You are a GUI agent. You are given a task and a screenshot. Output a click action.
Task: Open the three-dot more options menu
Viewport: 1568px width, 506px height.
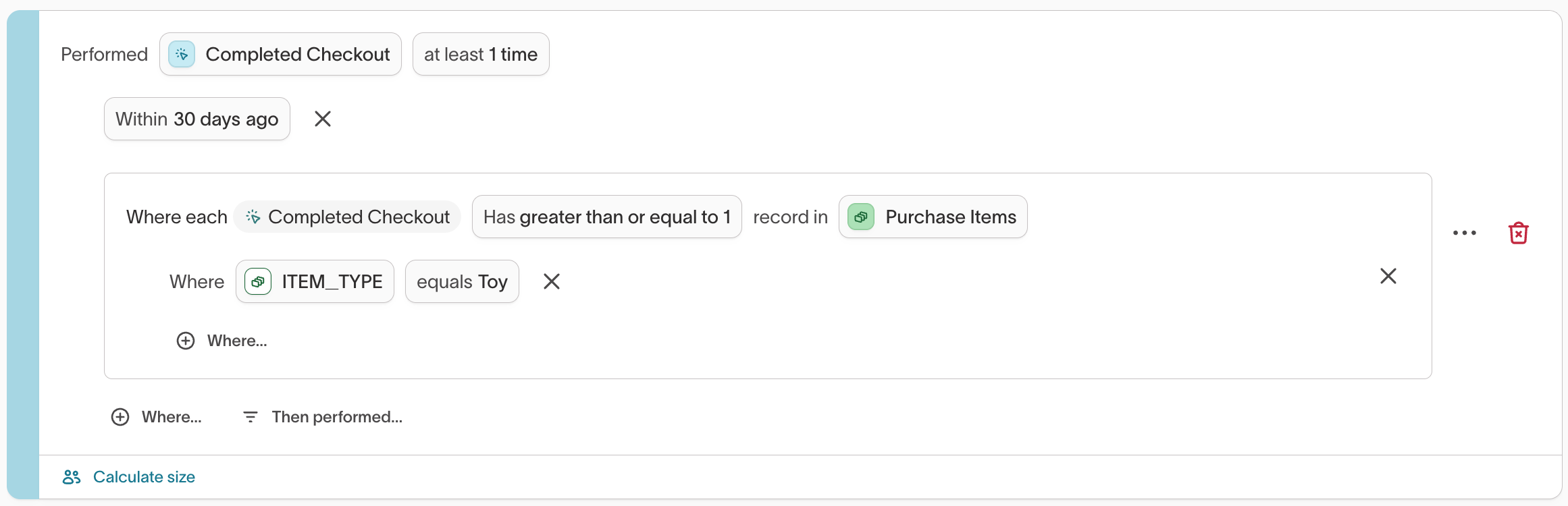1464,233
